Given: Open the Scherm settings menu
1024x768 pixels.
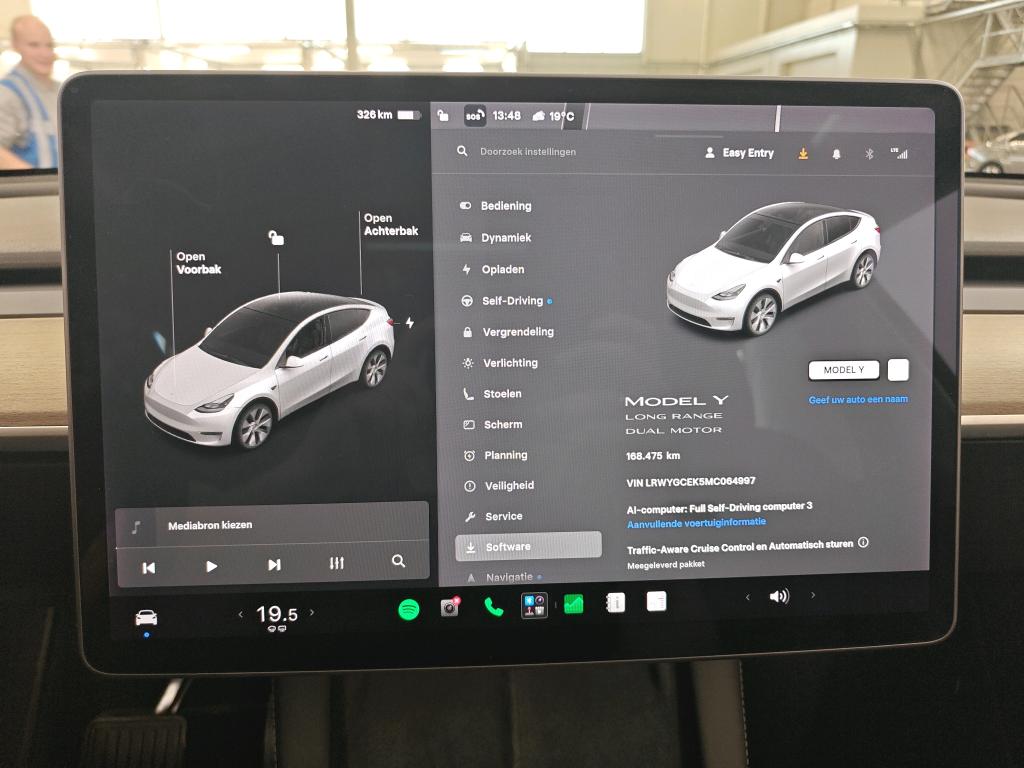Looking at the screenshot, I should [x=504, y=424].
